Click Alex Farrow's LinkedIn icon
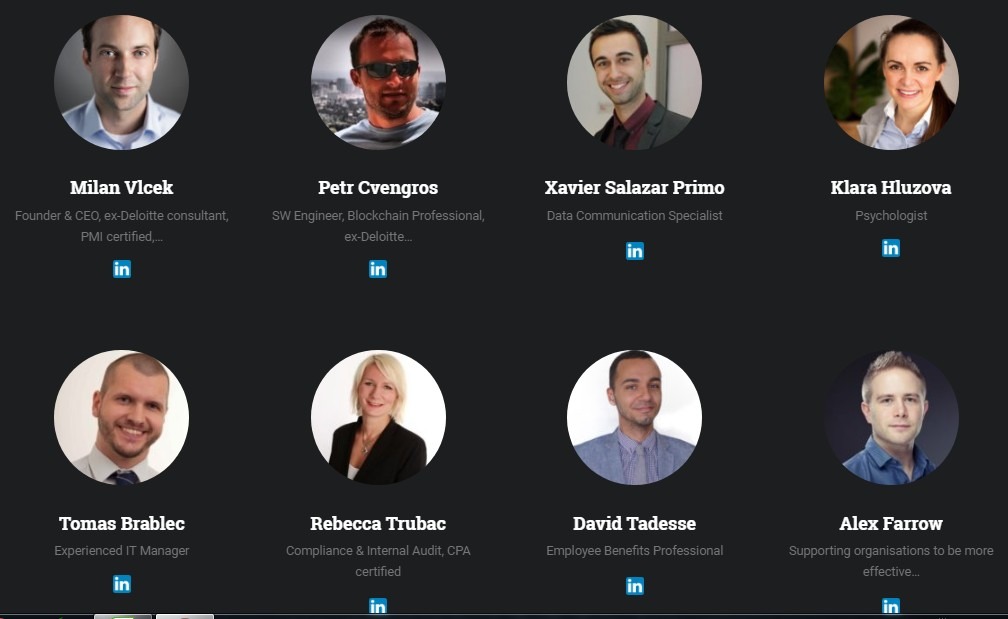The height and width of the screenshot is (619, 1008). [891, 606]
